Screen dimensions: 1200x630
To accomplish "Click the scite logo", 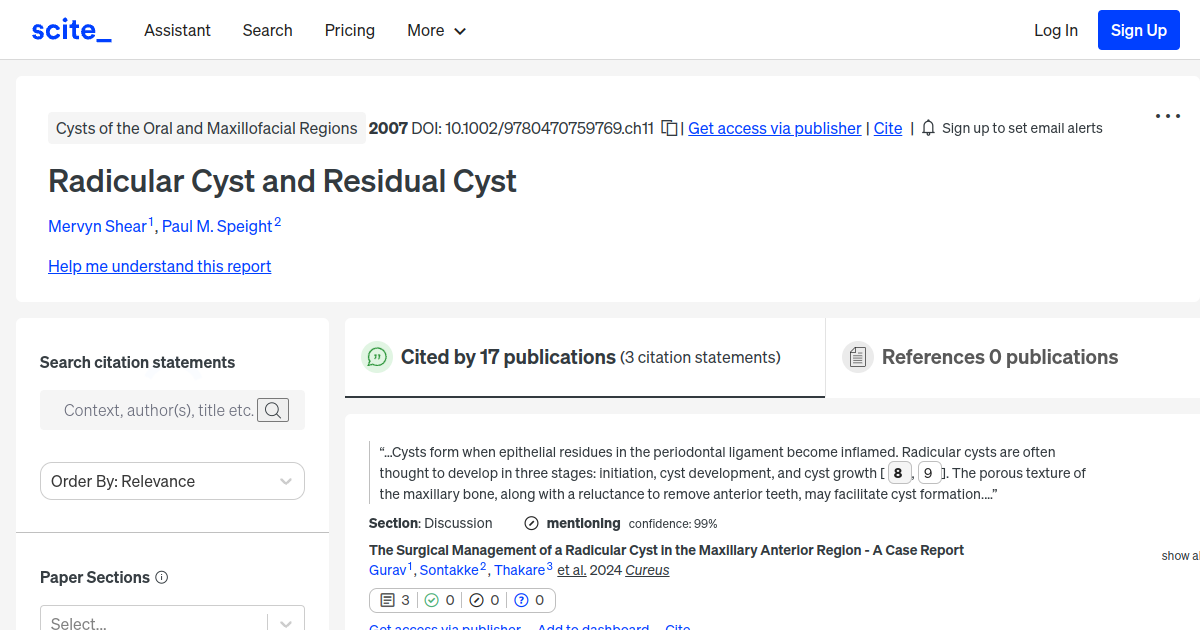I will [70, 29].
